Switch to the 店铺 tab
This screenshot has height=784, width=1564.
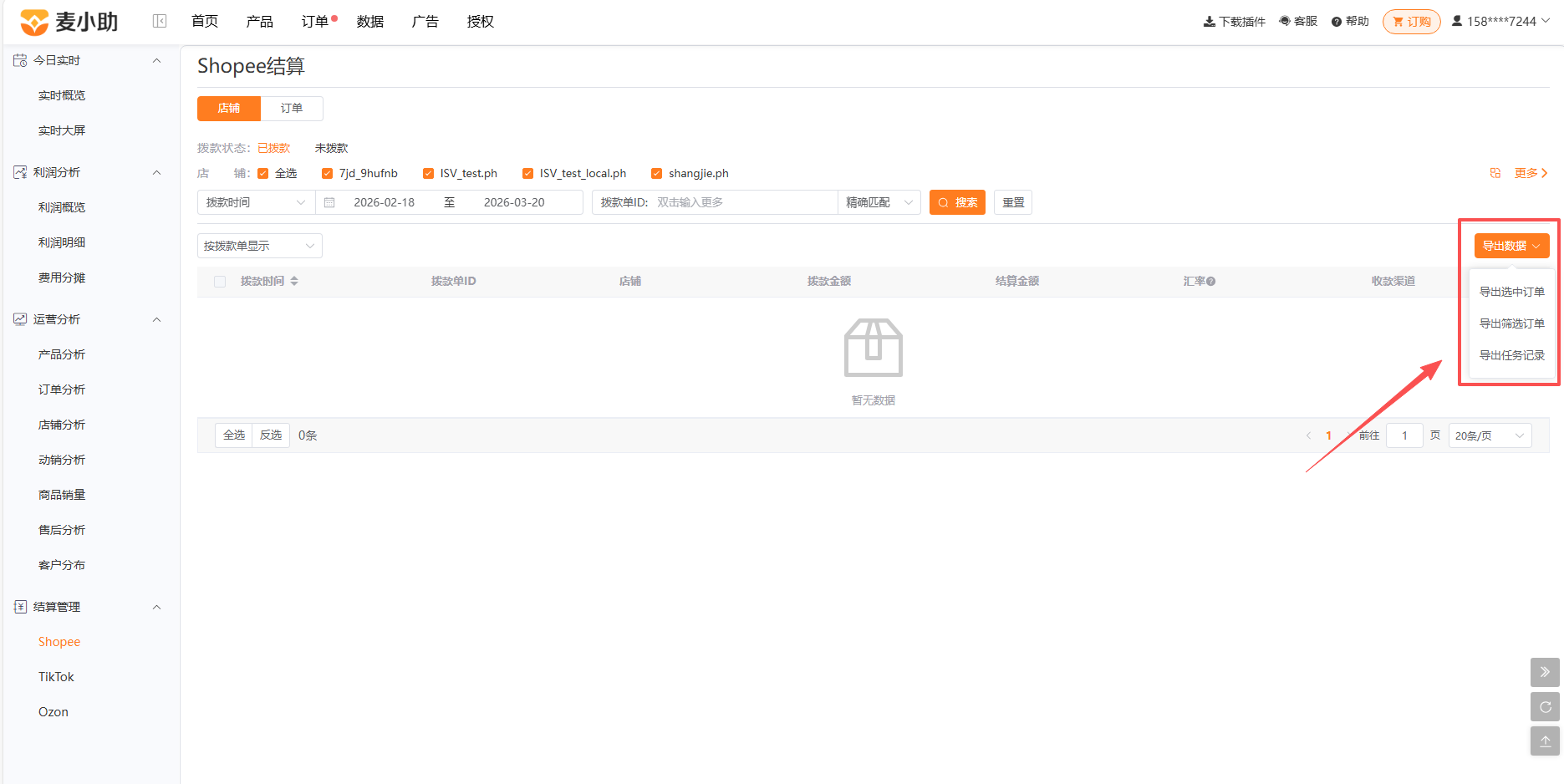229,108
